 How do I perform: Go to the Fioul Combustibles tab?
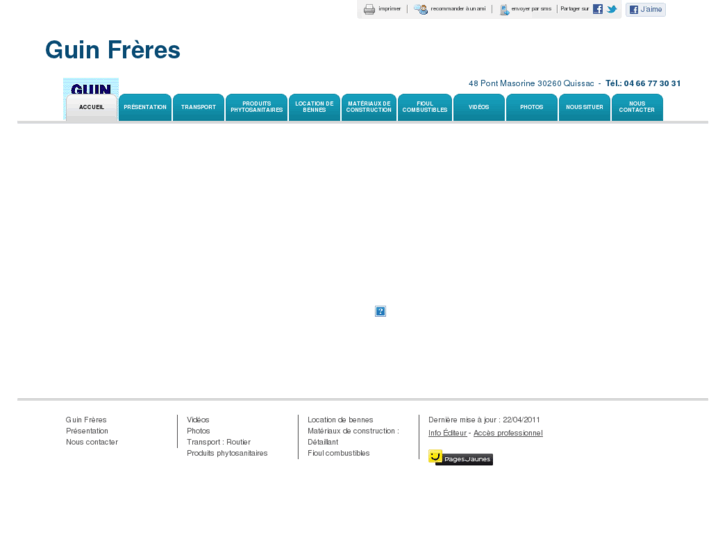point(425,108)
